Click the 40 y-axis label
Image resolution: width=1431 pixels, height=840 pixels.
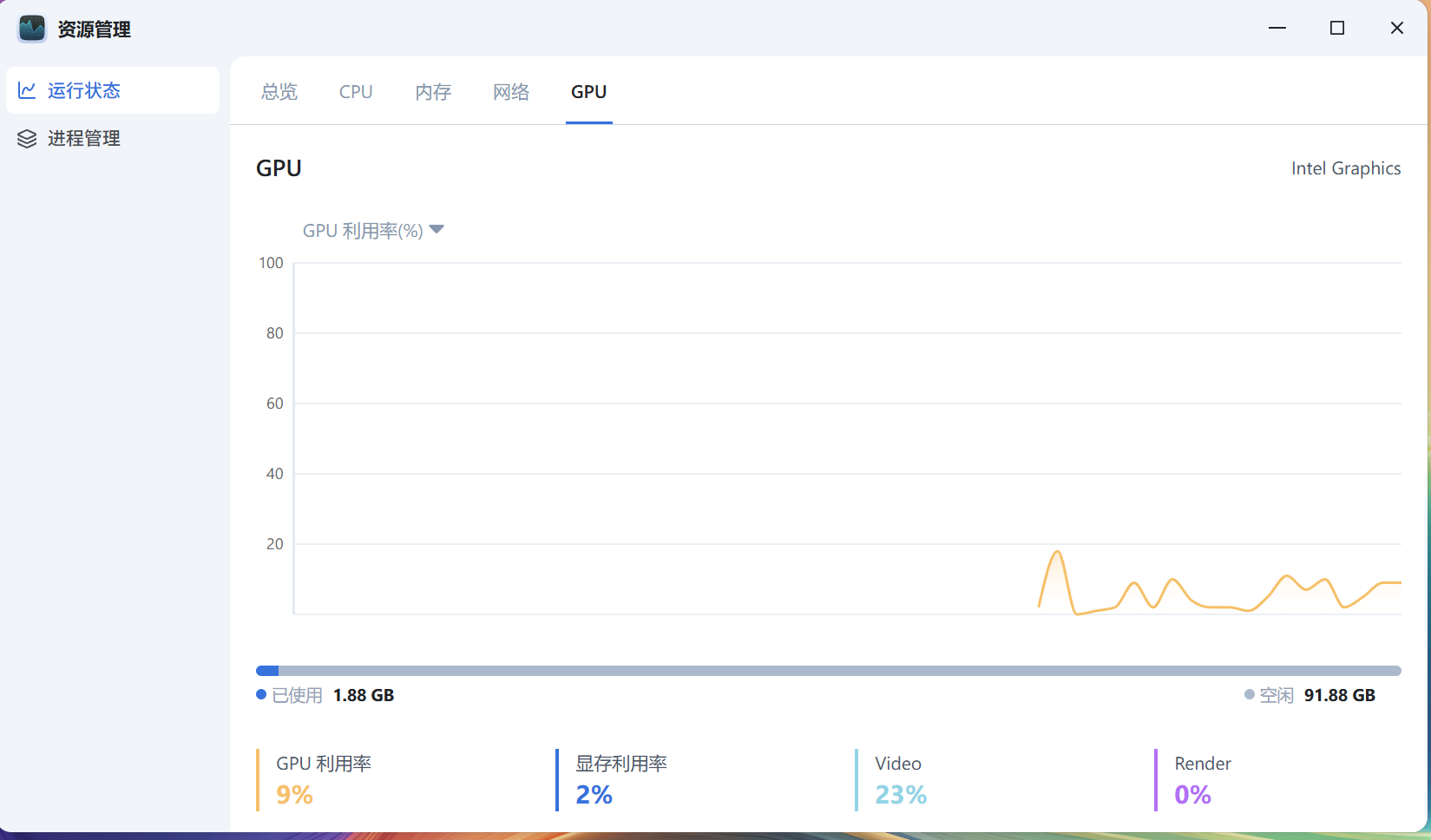click(275, 474)
